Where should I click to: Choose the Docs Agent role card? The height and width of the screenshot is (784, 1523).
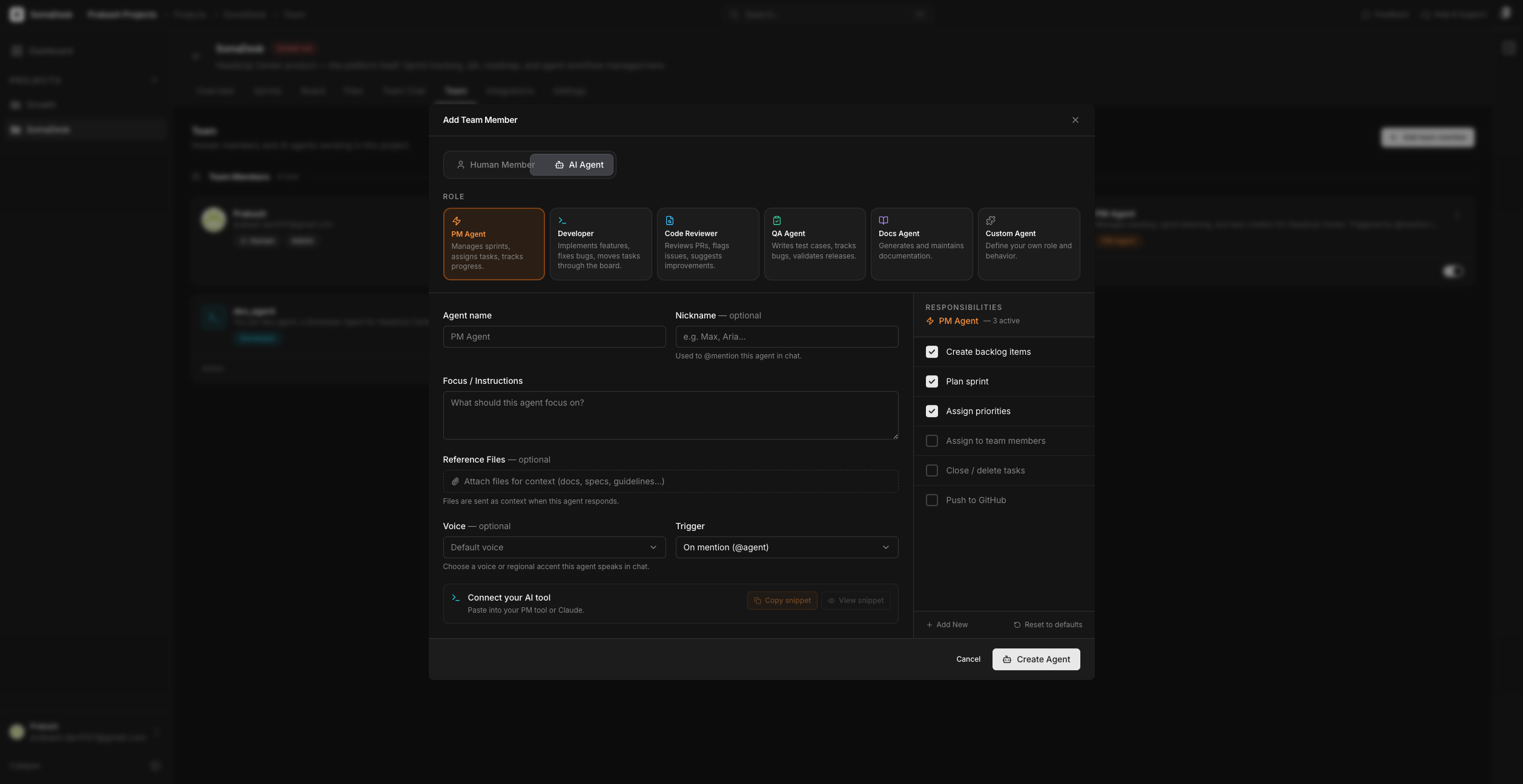coord(921,244)
